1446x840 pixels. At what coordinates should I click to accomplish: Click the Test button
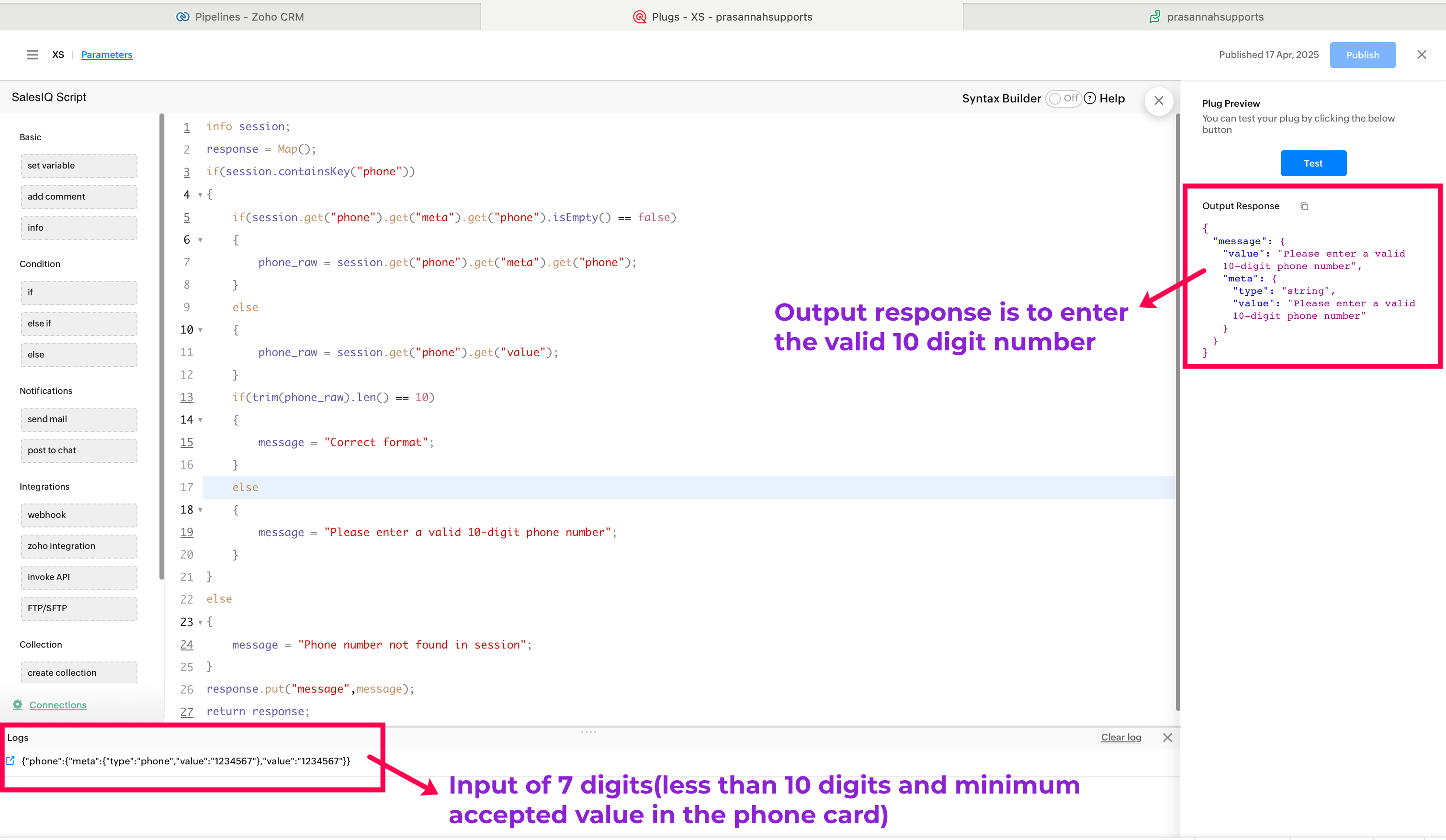pos(1313,164)
